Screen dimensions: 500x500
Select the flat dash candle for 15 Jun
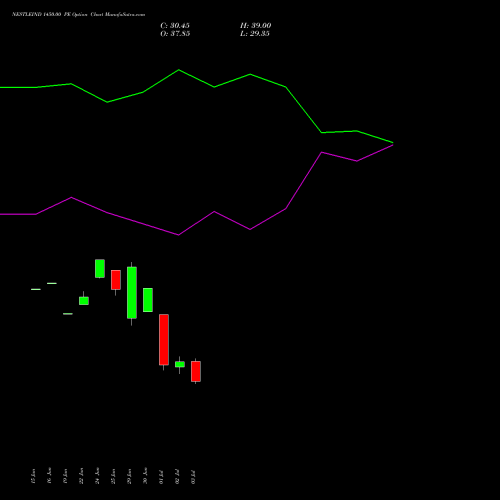pos(36,289)
